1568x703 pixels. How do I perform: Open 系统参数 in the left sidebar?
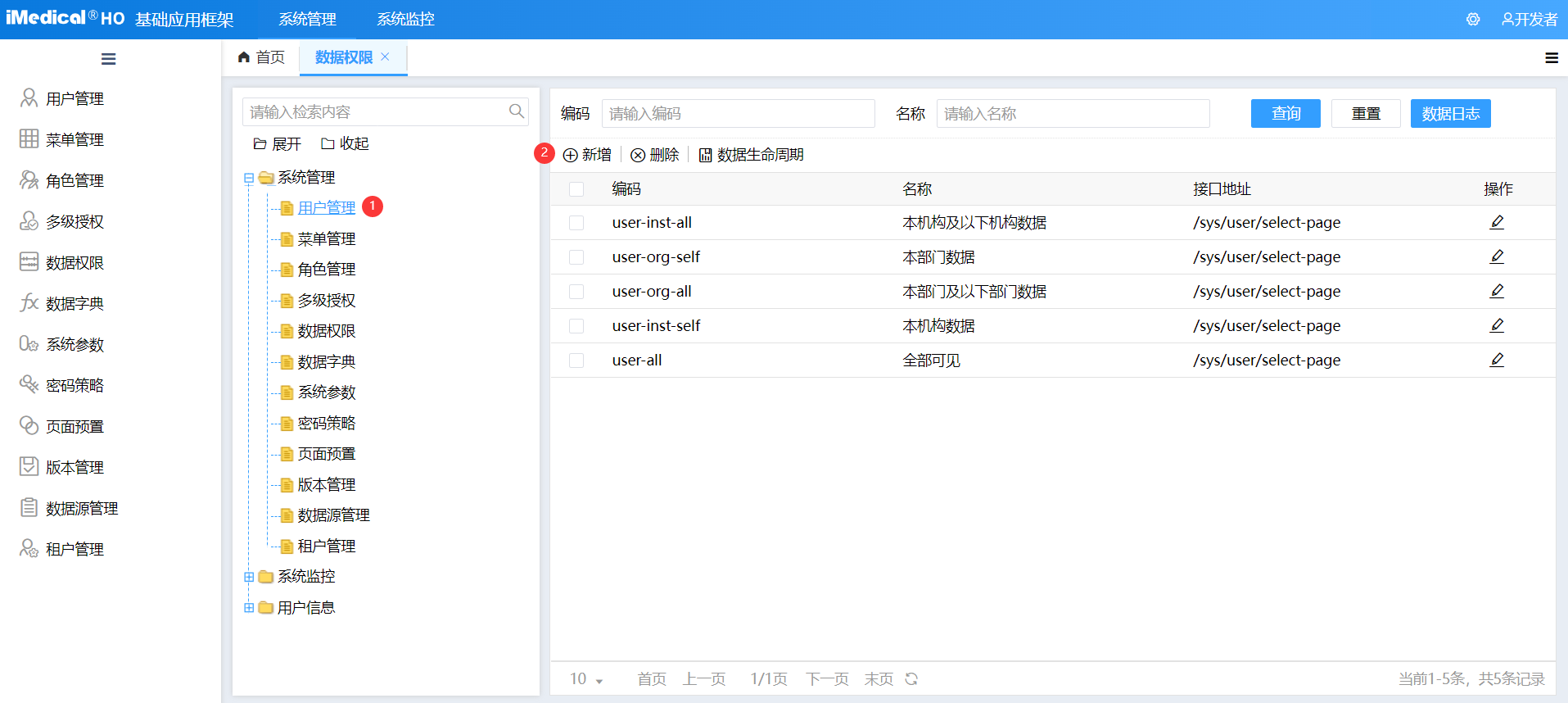coord(62,344)
